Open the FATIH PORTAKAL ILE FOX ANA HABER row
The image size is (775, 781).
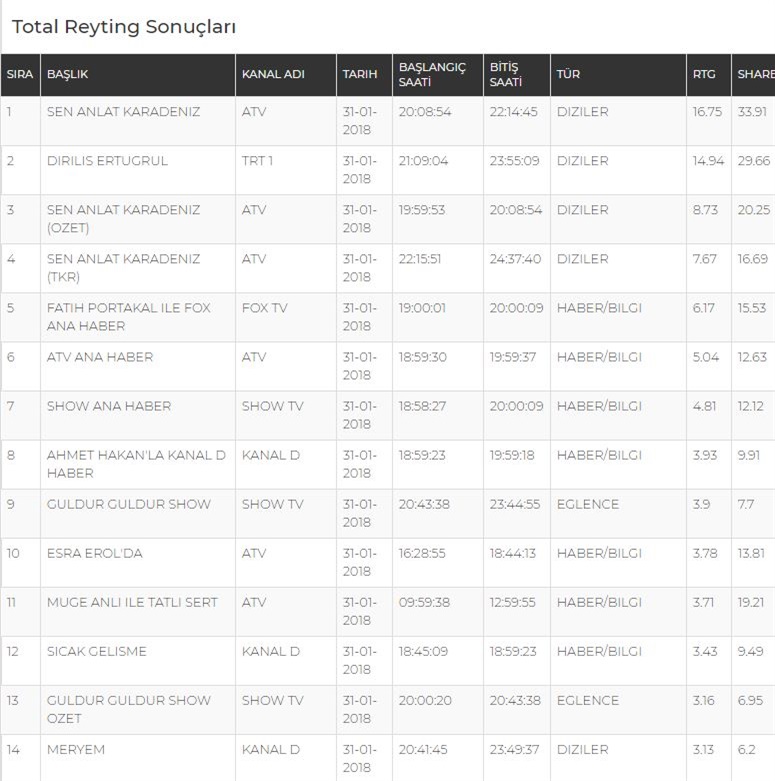click(x=128, y=317)
